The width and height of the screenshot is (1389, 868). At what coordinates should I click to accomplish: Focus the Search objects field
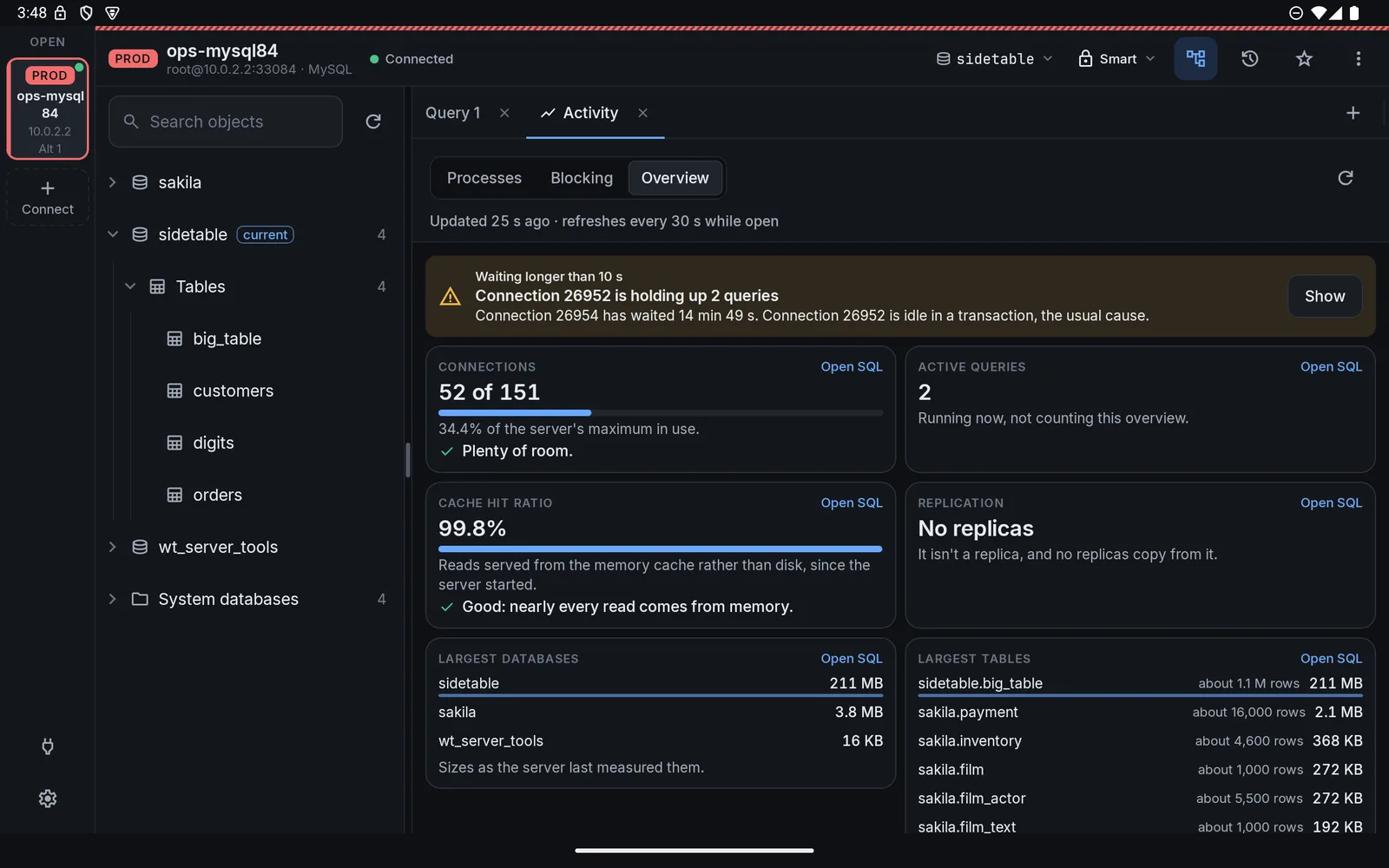tap(226, 122)
